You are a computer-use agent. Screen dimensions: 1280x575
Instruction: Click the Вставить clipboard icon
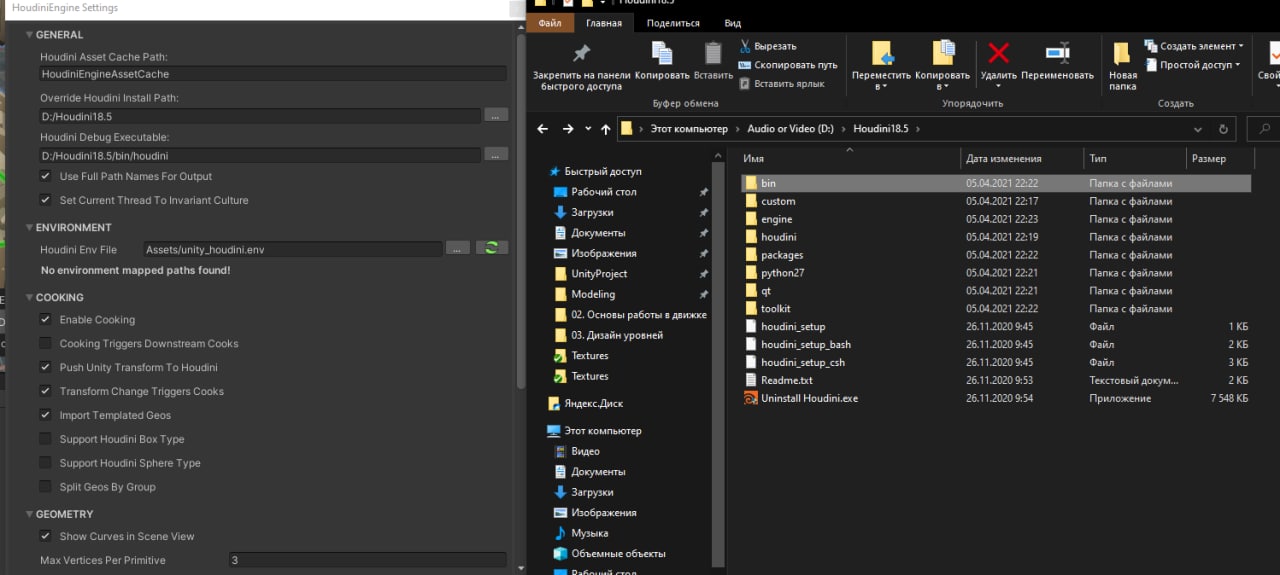pos(713,53)
